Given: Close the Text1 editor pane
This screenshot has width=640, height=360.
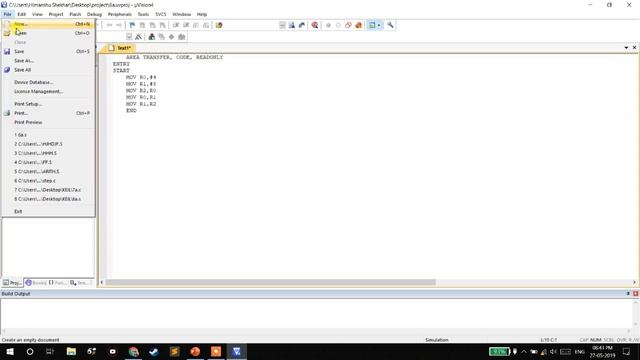Looking at the screenshot, I should click(x=634, y=48).
